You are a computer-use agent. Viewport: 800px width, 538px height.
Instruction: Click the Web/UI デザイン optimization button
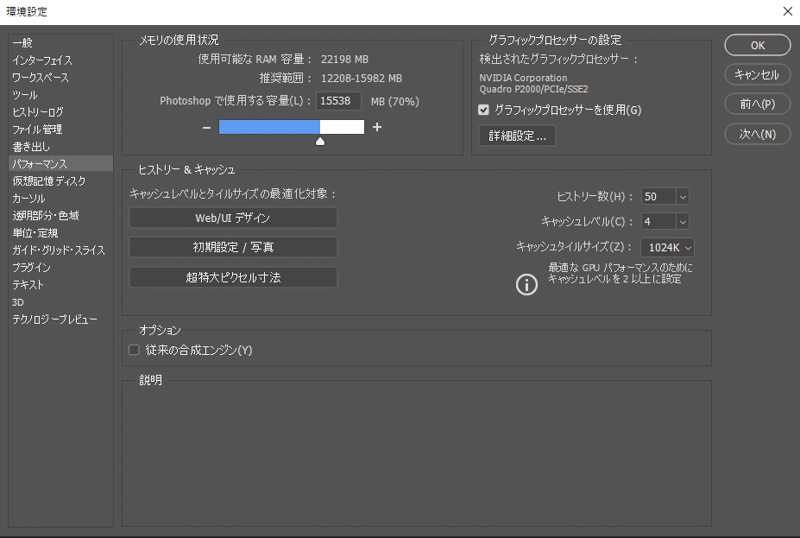click(x=233, y=218)
